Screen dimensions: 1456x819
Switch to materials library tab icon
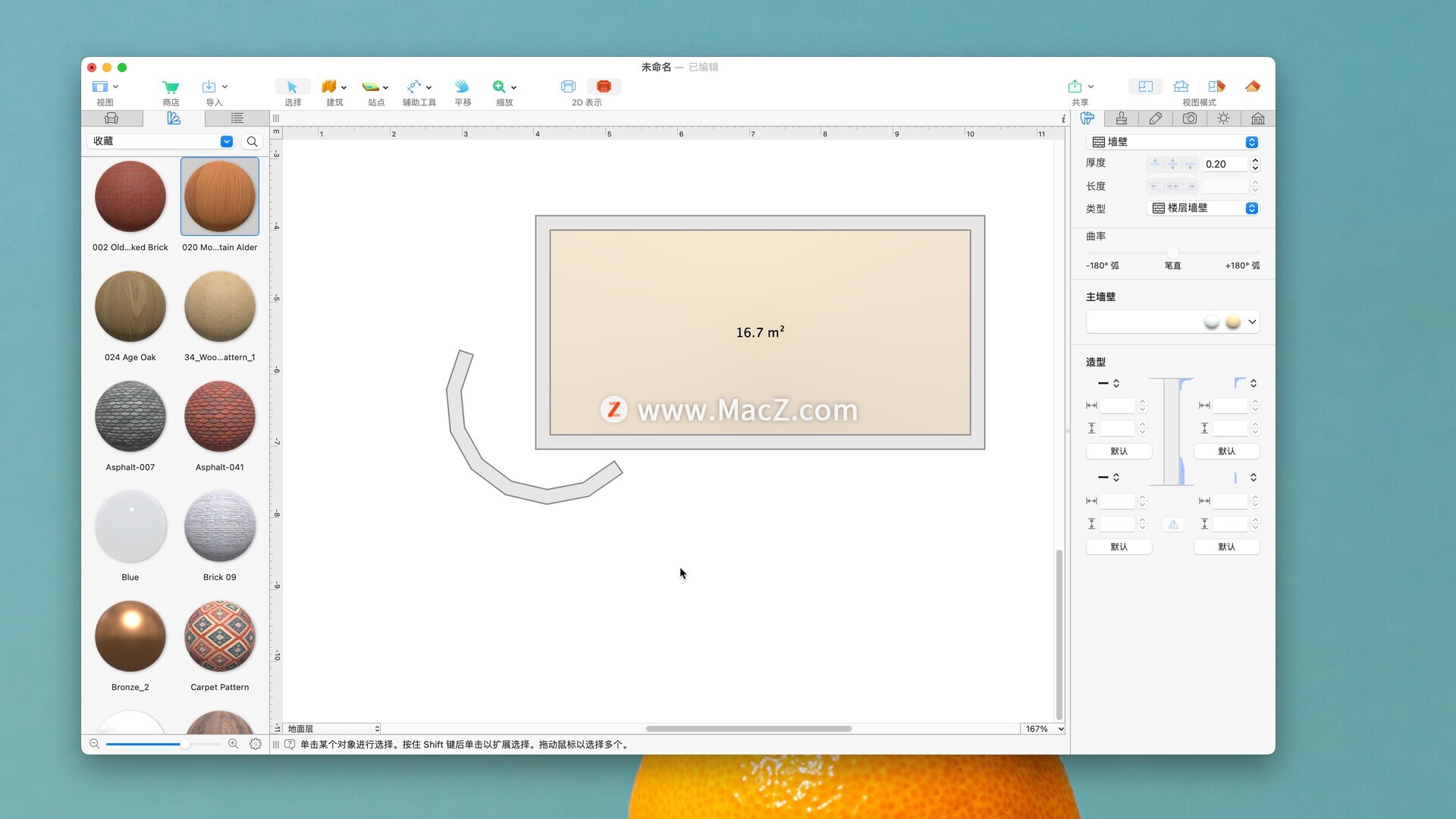[174, 118]
